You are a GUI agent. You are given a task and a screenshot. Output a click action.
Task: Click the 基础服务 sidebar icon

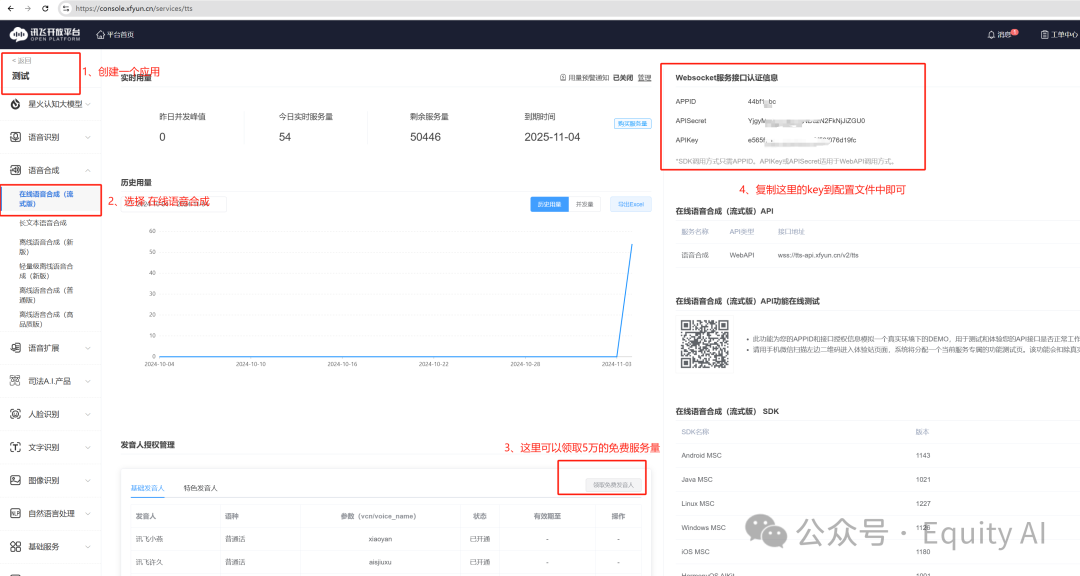click(x=15, y=546)
